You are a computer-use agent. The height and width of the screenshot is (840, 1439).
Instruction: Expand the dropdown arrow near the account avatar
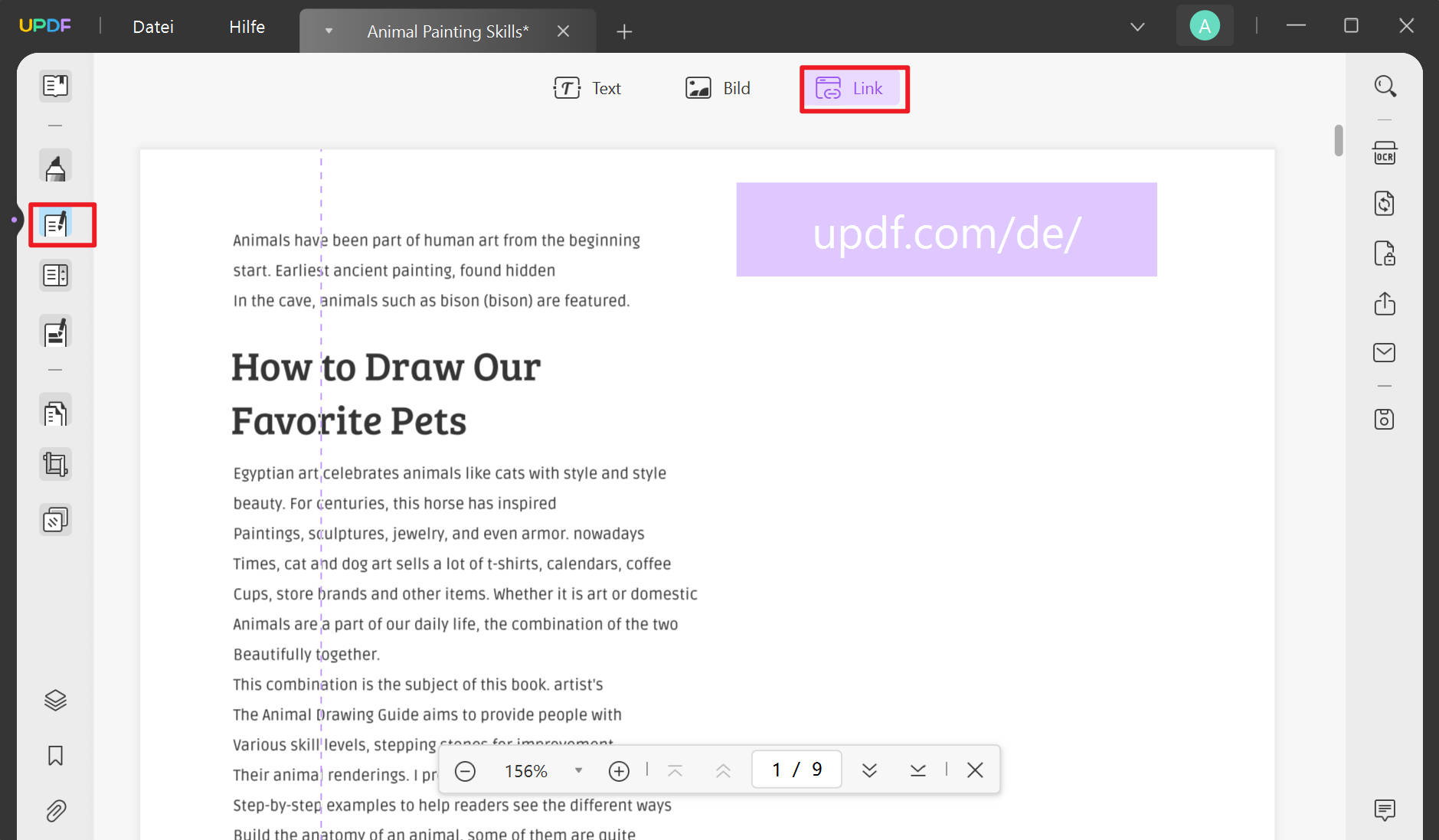coord(1136,26)
